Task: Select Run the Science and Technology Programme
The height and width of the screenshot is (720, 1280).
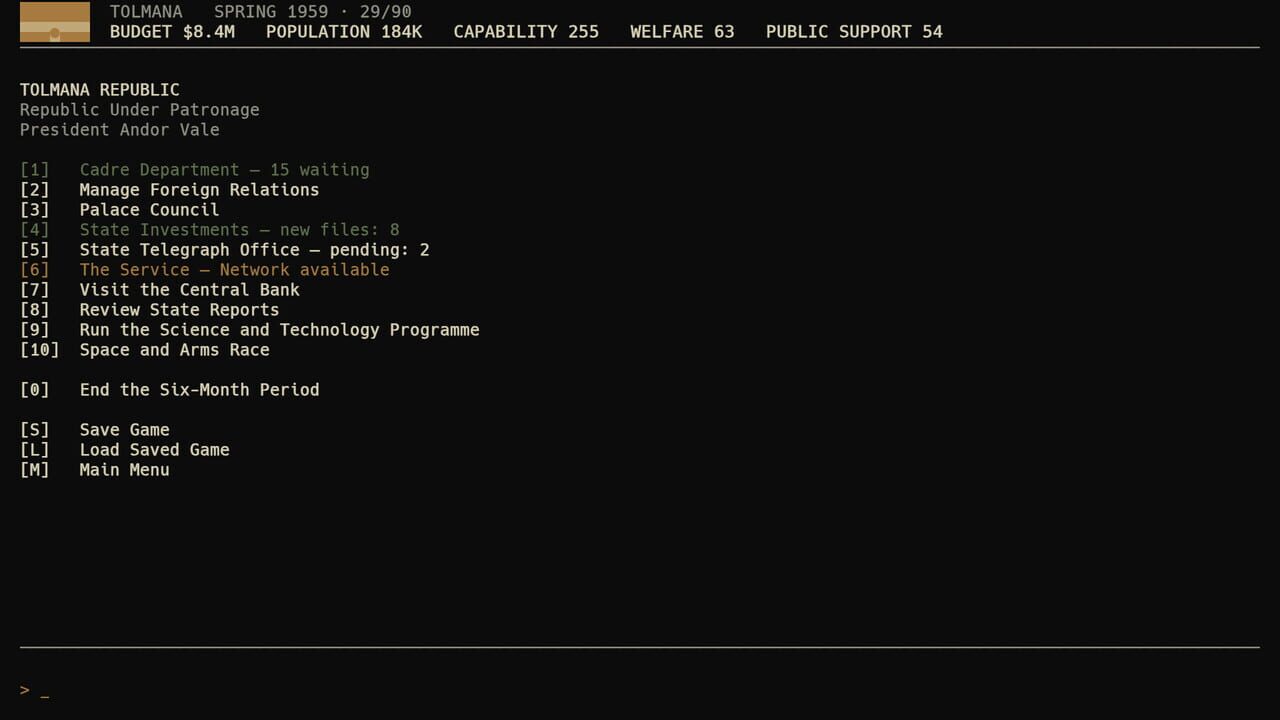Action: (250, 330)
